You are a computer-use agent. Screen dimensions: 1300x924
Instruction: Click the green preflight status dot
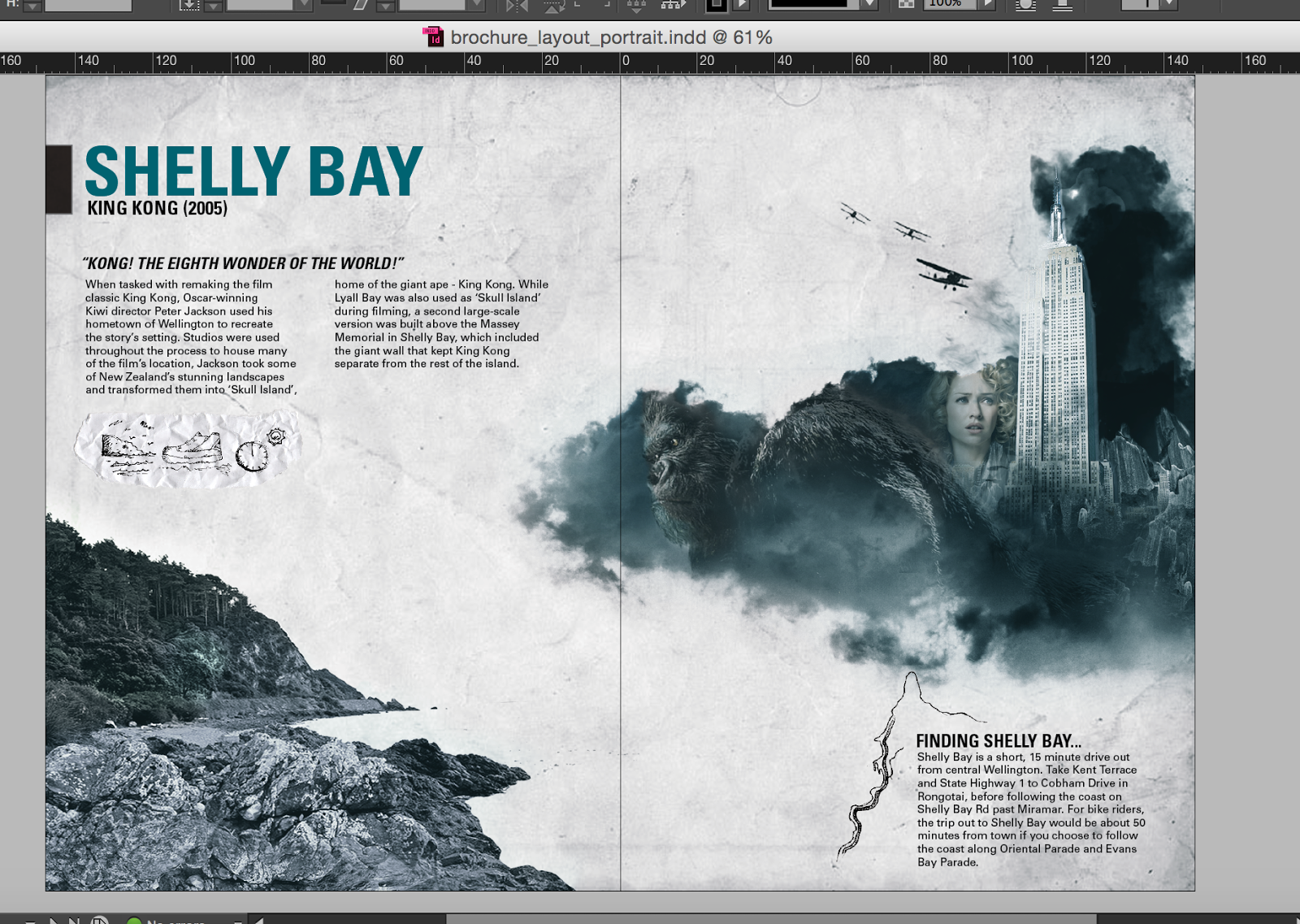[x=135, y=921]
